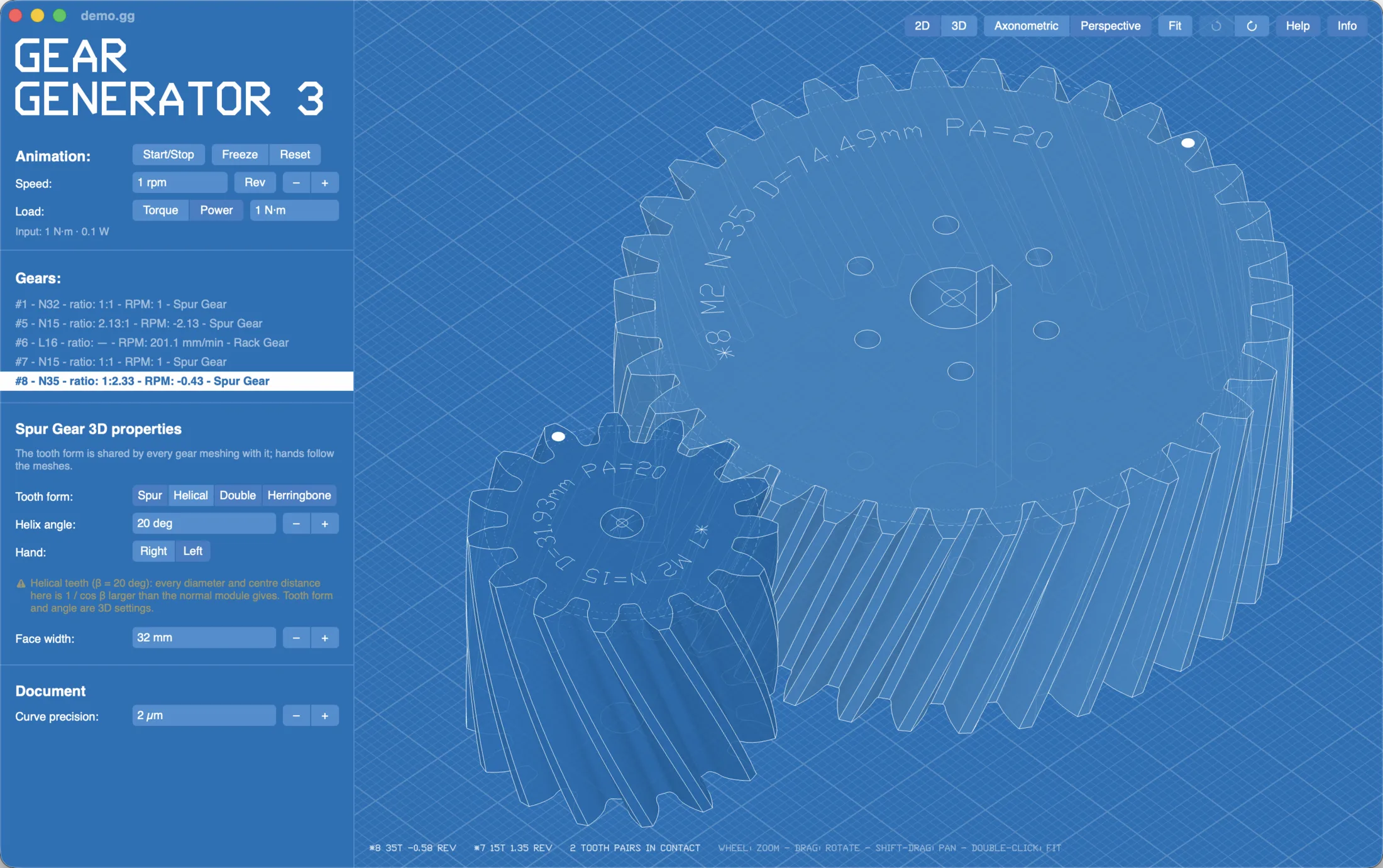Open the Info panel
The height and width of the screenshot is (868, 1383).
coord(1347,26)
